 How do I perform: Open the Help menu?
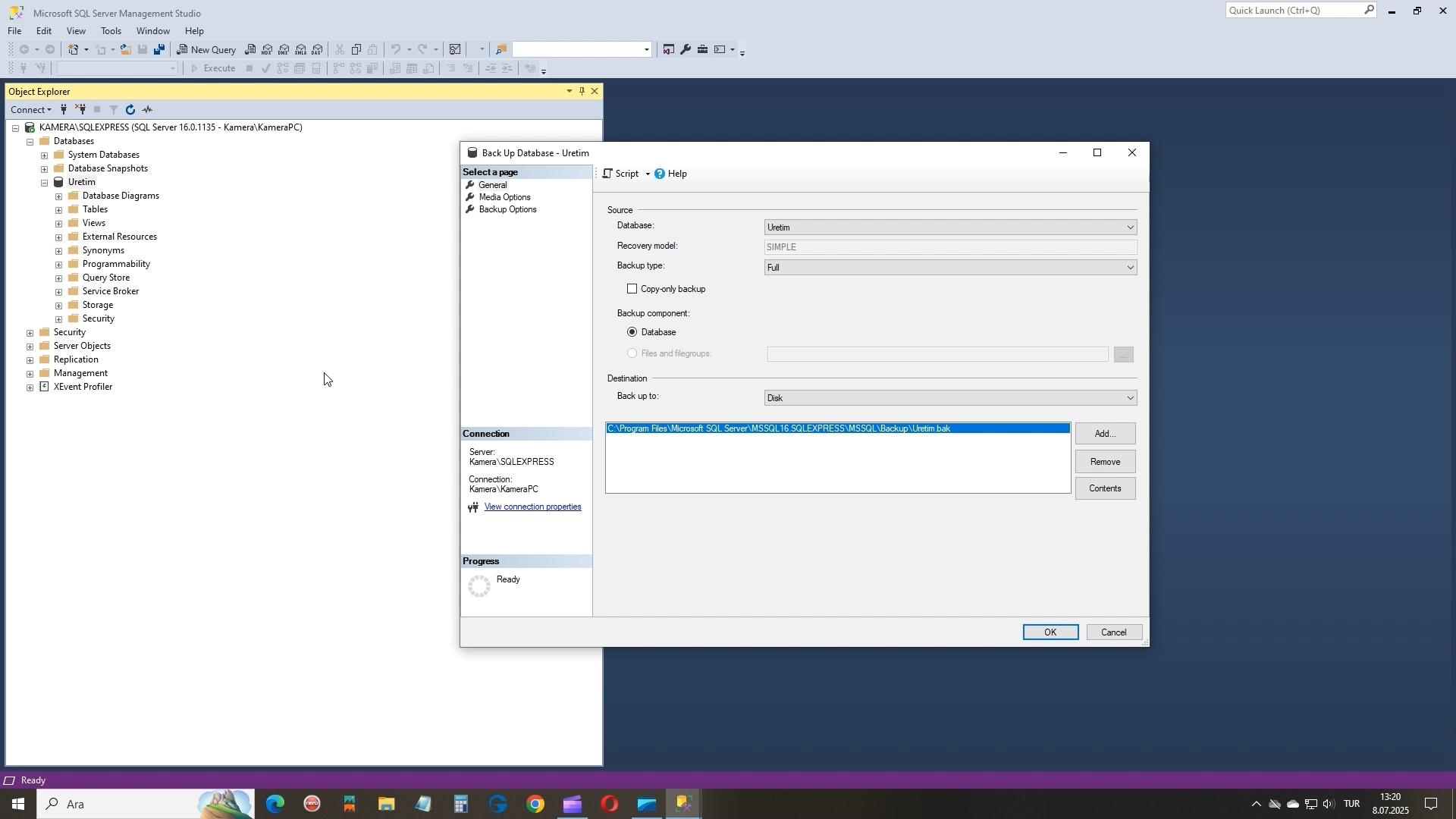pos(194,31)
